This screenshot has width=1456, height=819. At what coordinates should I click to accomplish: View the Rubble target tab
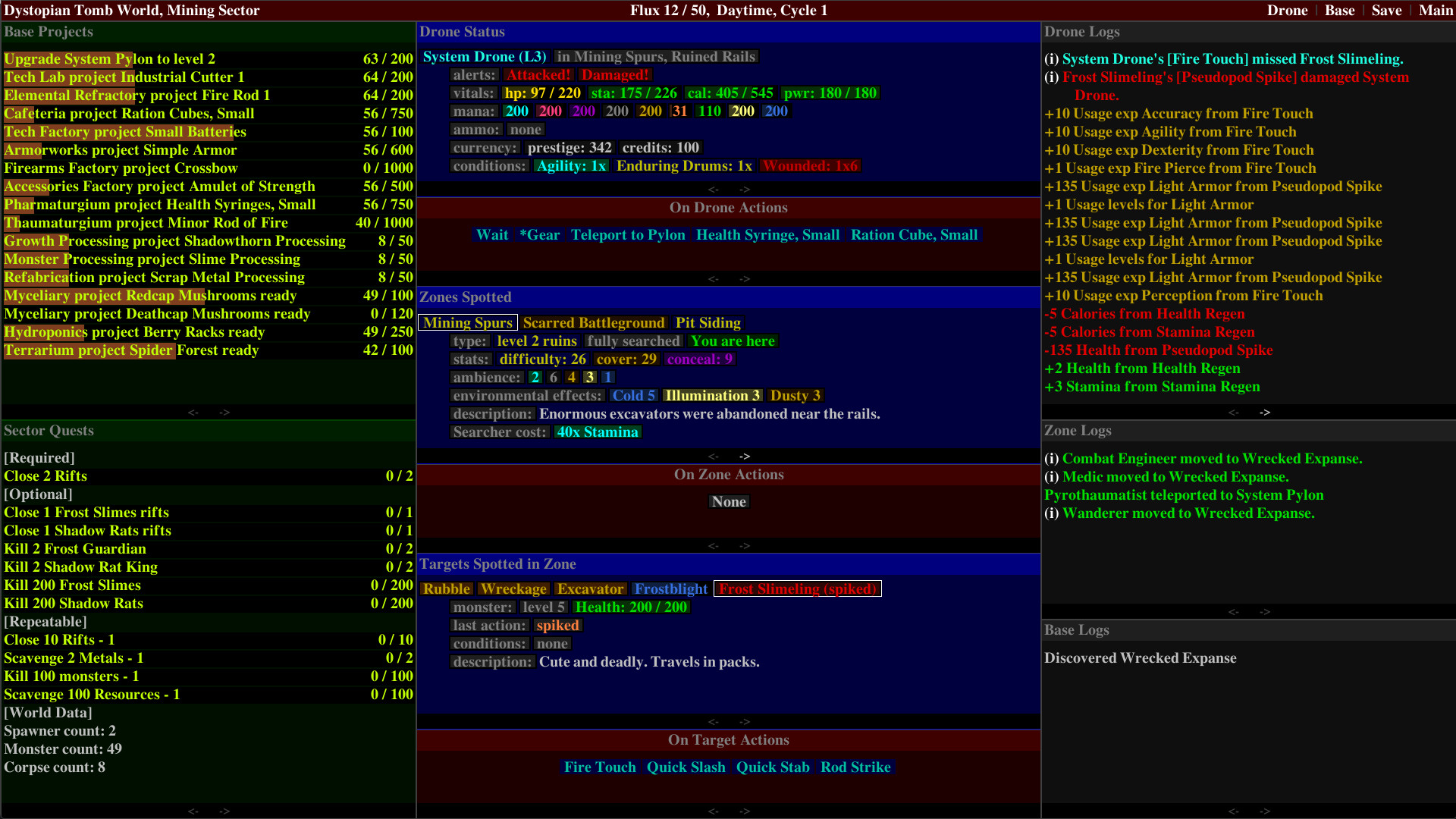(x=447, y=588)
